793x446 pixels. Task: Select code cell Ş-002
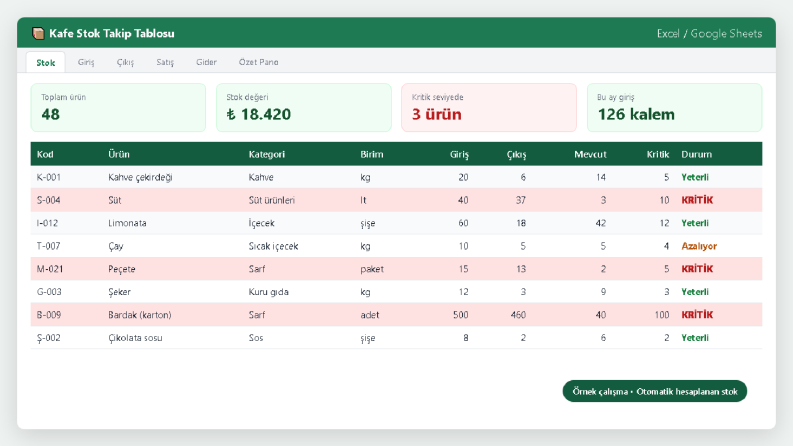(49, 338)
